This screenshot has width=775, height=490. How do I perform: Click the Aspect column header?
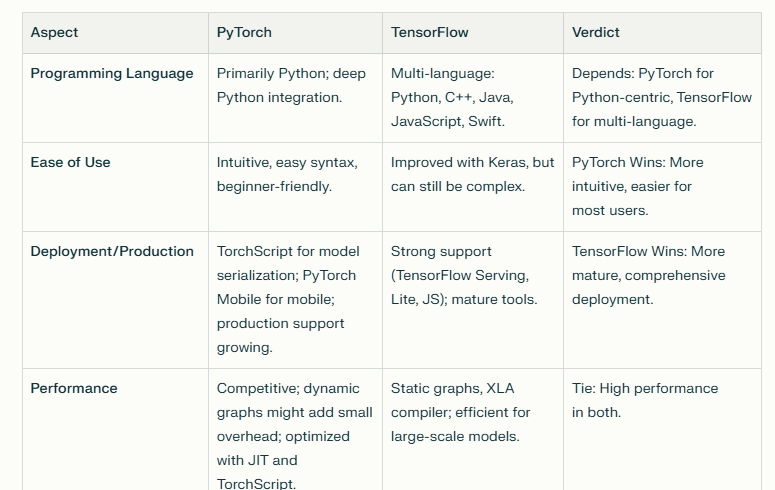coord(54,32)
